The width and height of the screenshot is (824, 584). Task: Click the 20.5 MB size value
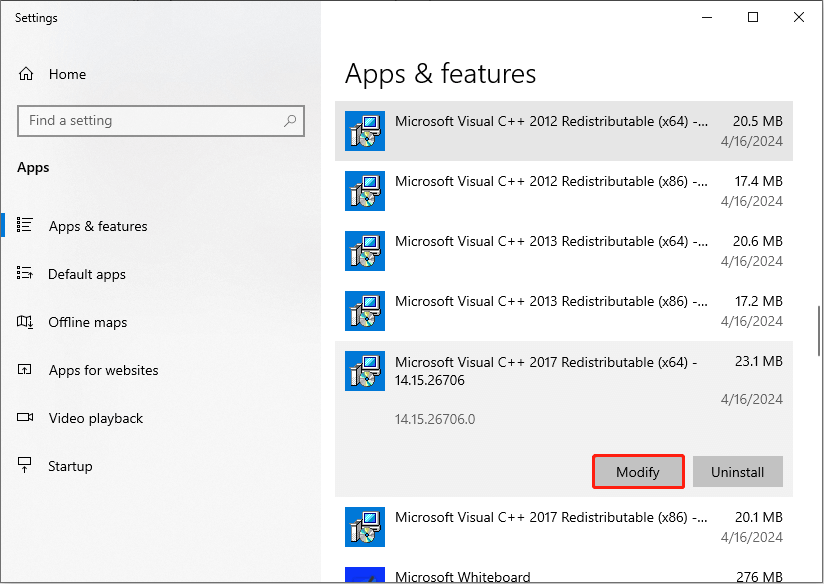[x=758, y=121]
